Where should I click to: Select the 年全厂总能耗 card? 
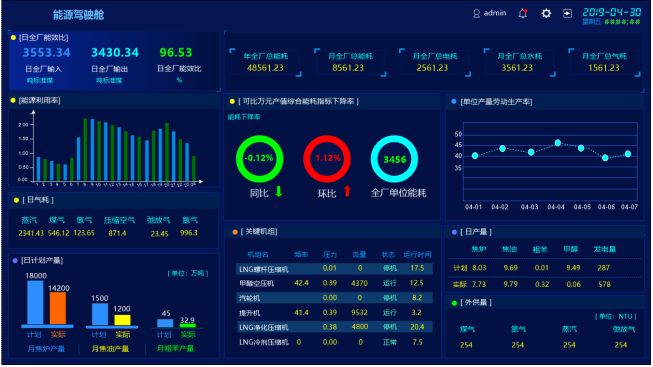coord(265,62)
